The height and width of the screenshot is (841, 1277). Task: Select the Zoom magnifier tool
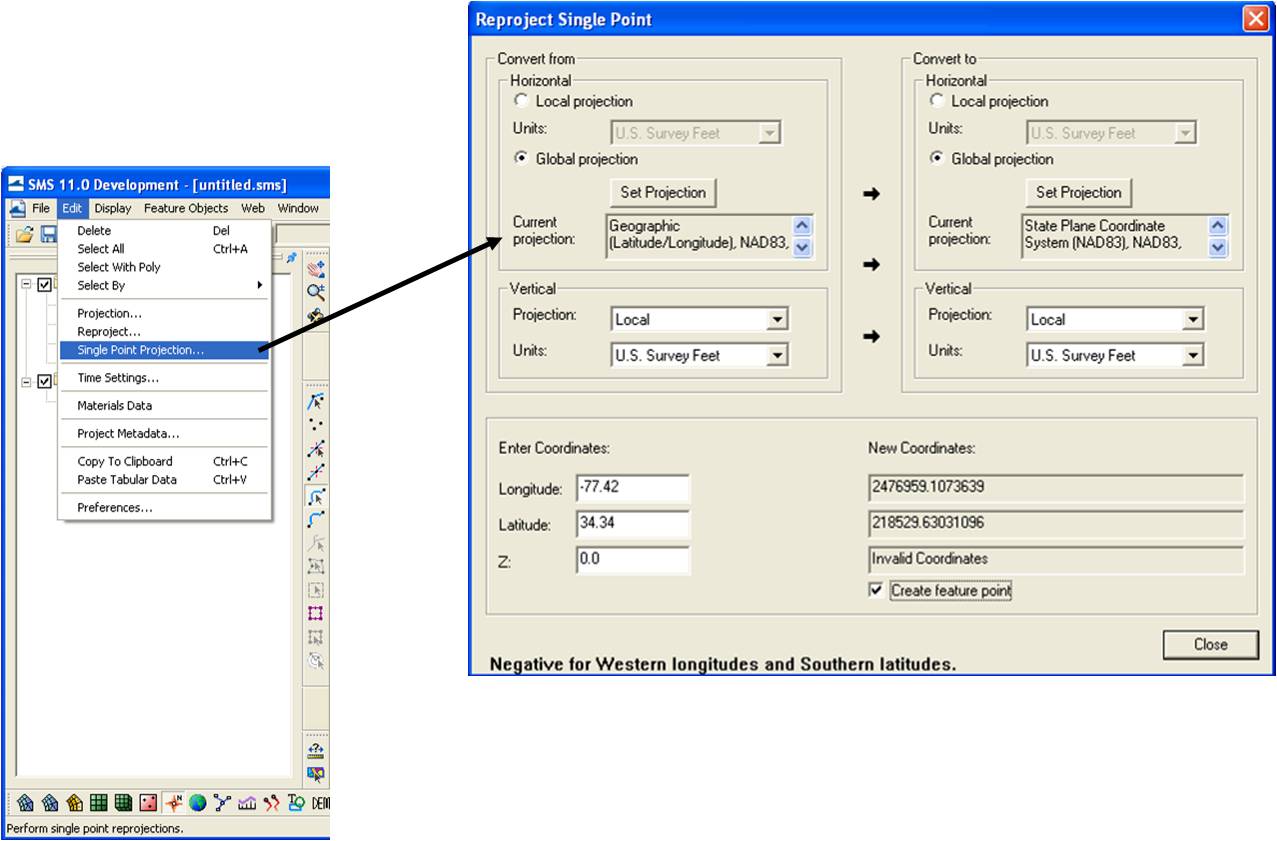click(316, 292)
